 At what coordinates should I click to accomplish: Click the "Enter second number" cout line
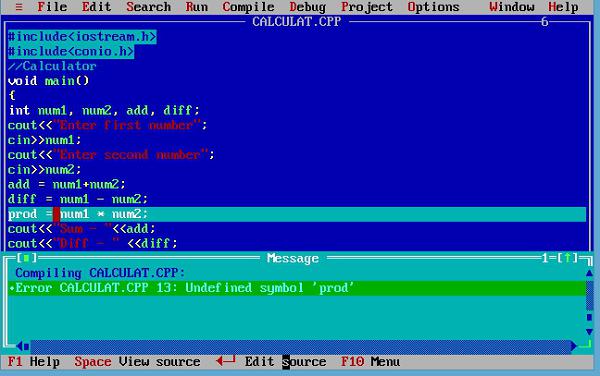(111, 155)
